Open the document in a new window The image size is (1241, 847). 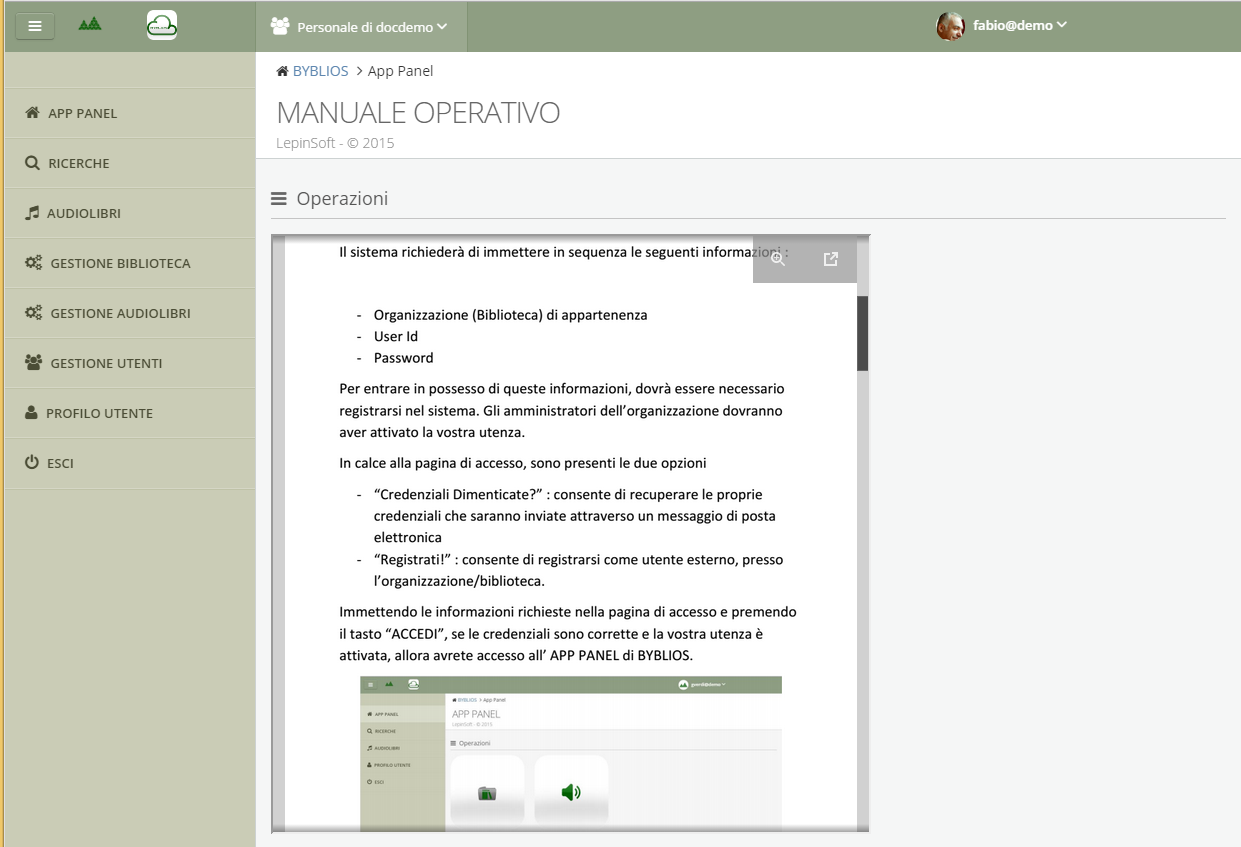pyautogui.click(x=831, y=259)
